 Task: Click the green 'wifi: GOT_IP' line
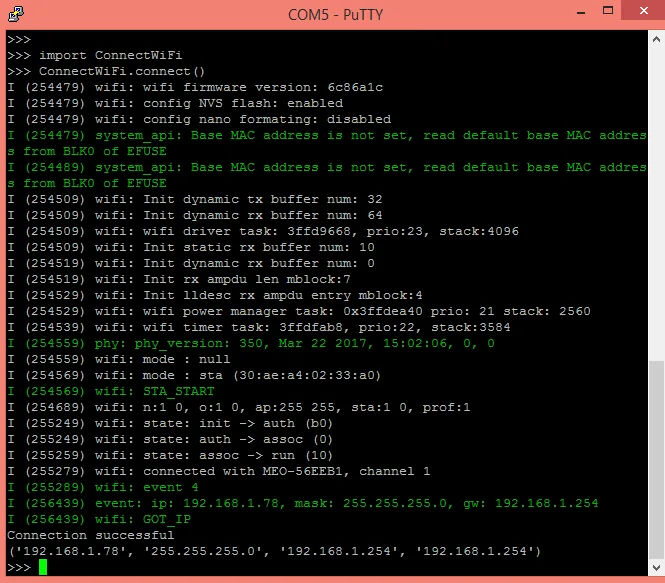tap(99, 519)
